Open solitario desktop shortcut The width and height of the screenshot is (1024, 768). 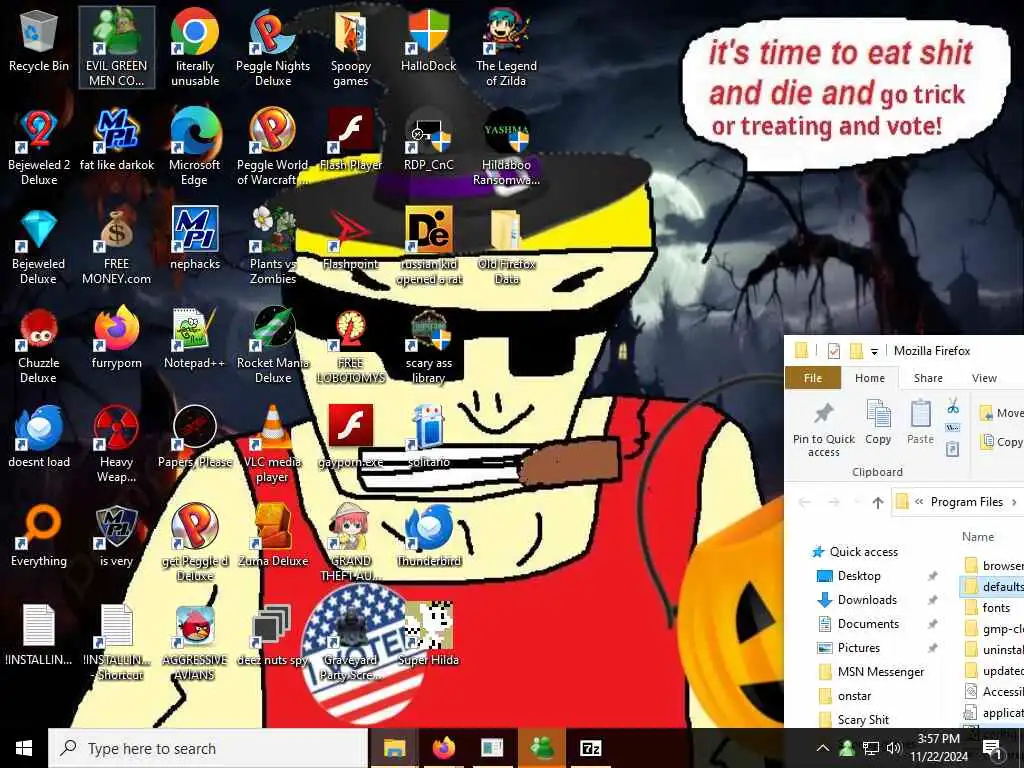pyautogui.click(x=428, y=438)
